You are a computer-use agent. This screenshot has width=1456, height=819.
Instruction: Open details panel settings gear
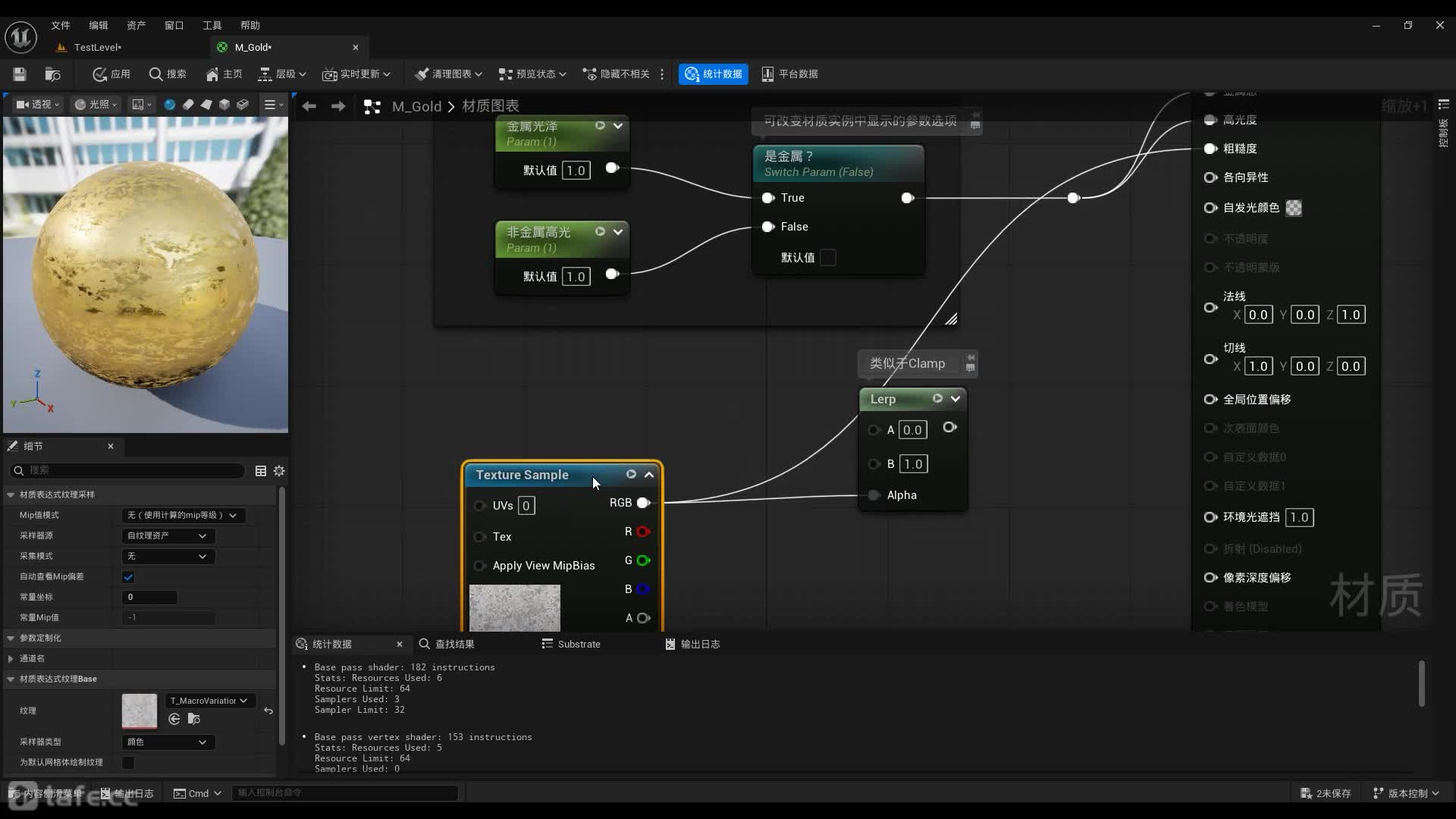tap(279, 471)
